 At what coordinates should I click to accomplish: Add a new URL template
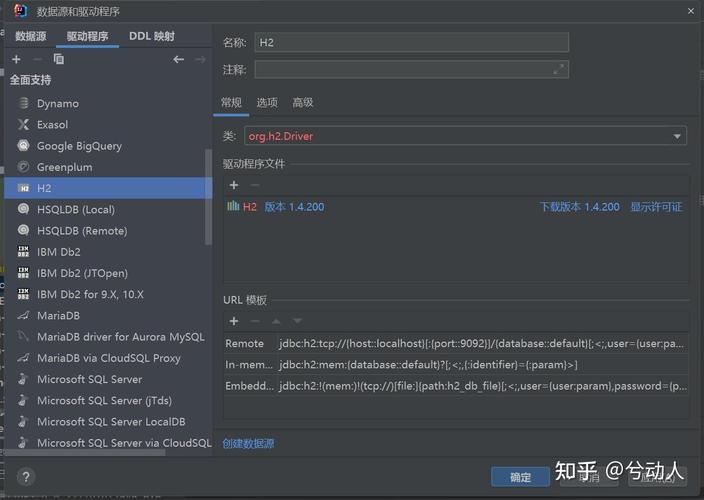234,321
